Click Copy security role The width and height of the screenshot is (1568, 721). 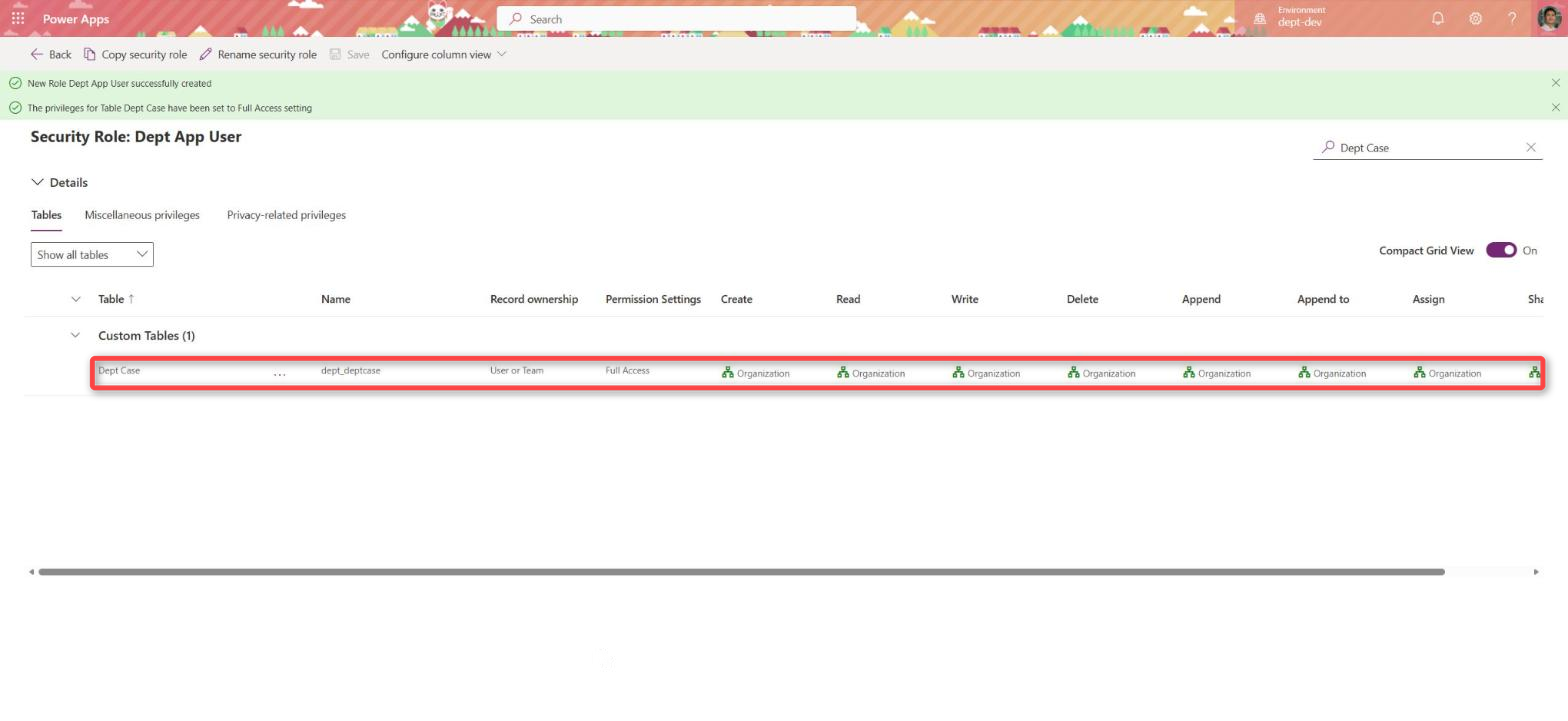[135, 54]
